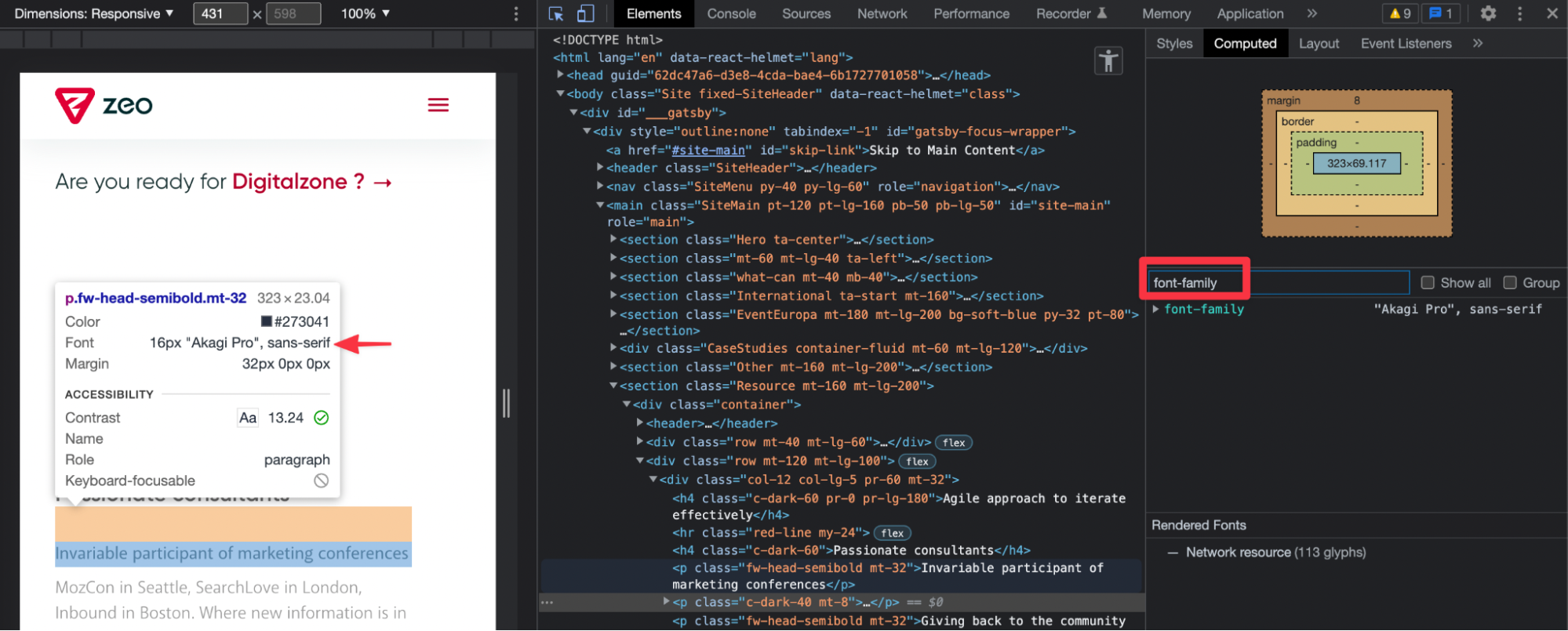Expand the CaseStudies container-fluid div

(x=613, y=348)
